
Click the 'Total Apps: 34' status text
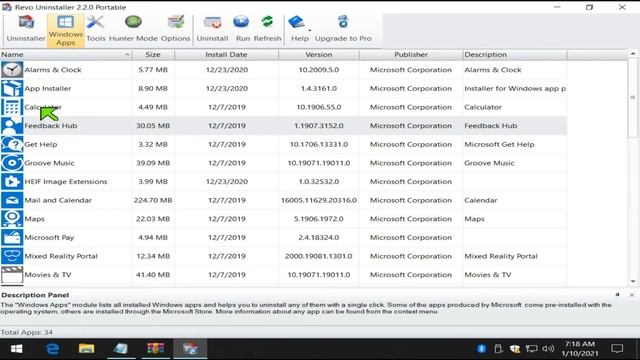27,332
